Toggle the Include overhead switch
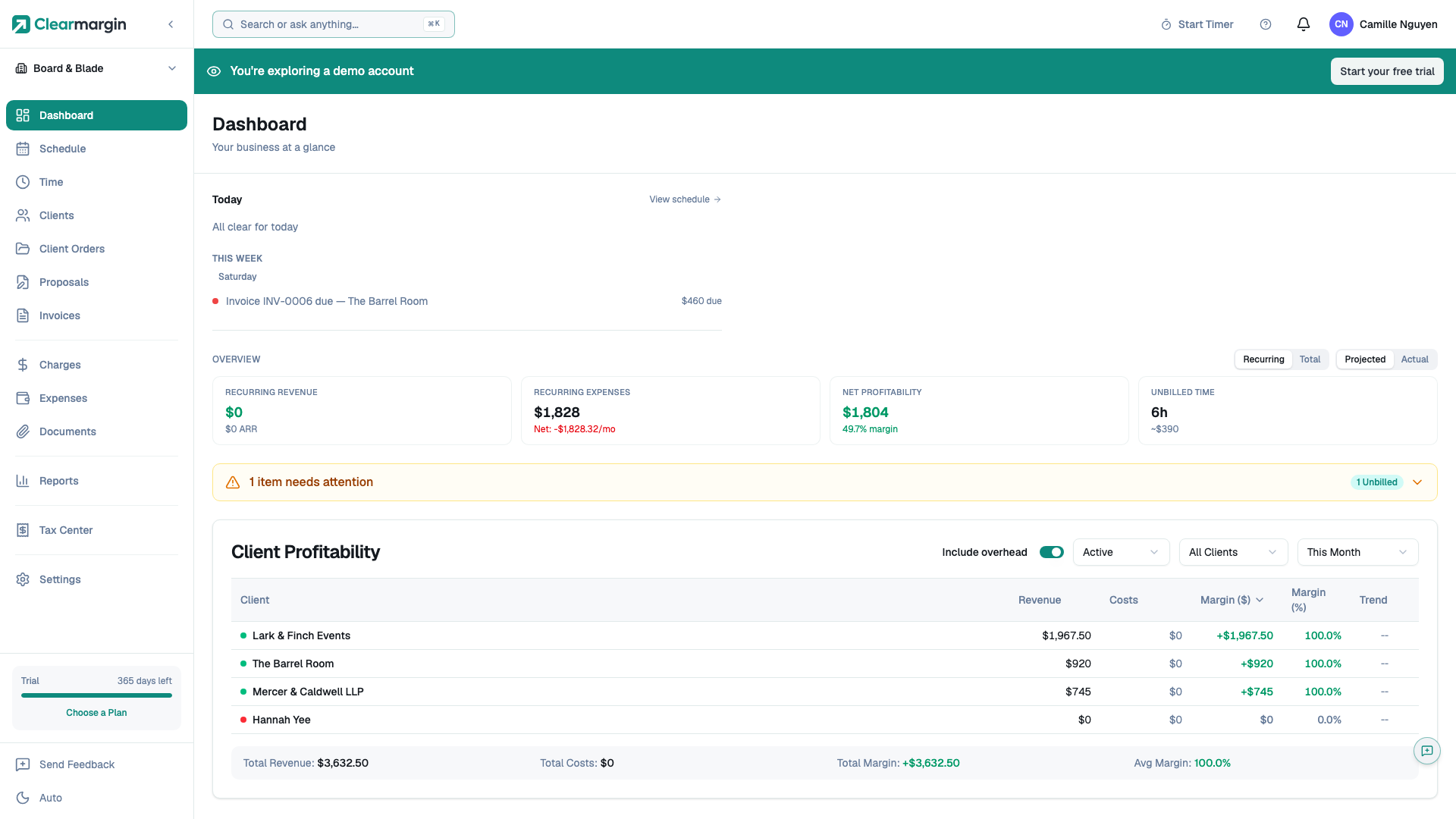 point(1051,552)
